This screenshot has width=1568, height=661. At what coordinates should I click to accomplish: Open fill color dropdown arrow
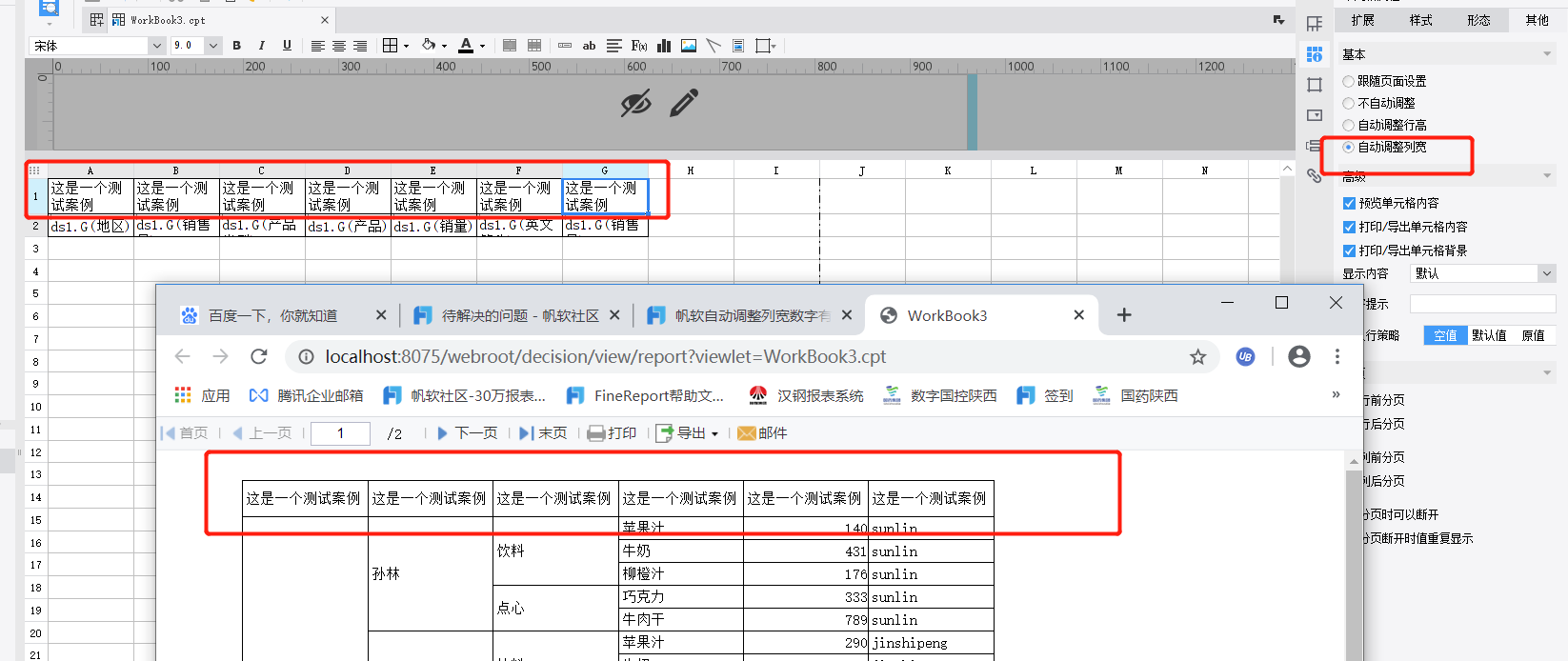pos(444,46)
